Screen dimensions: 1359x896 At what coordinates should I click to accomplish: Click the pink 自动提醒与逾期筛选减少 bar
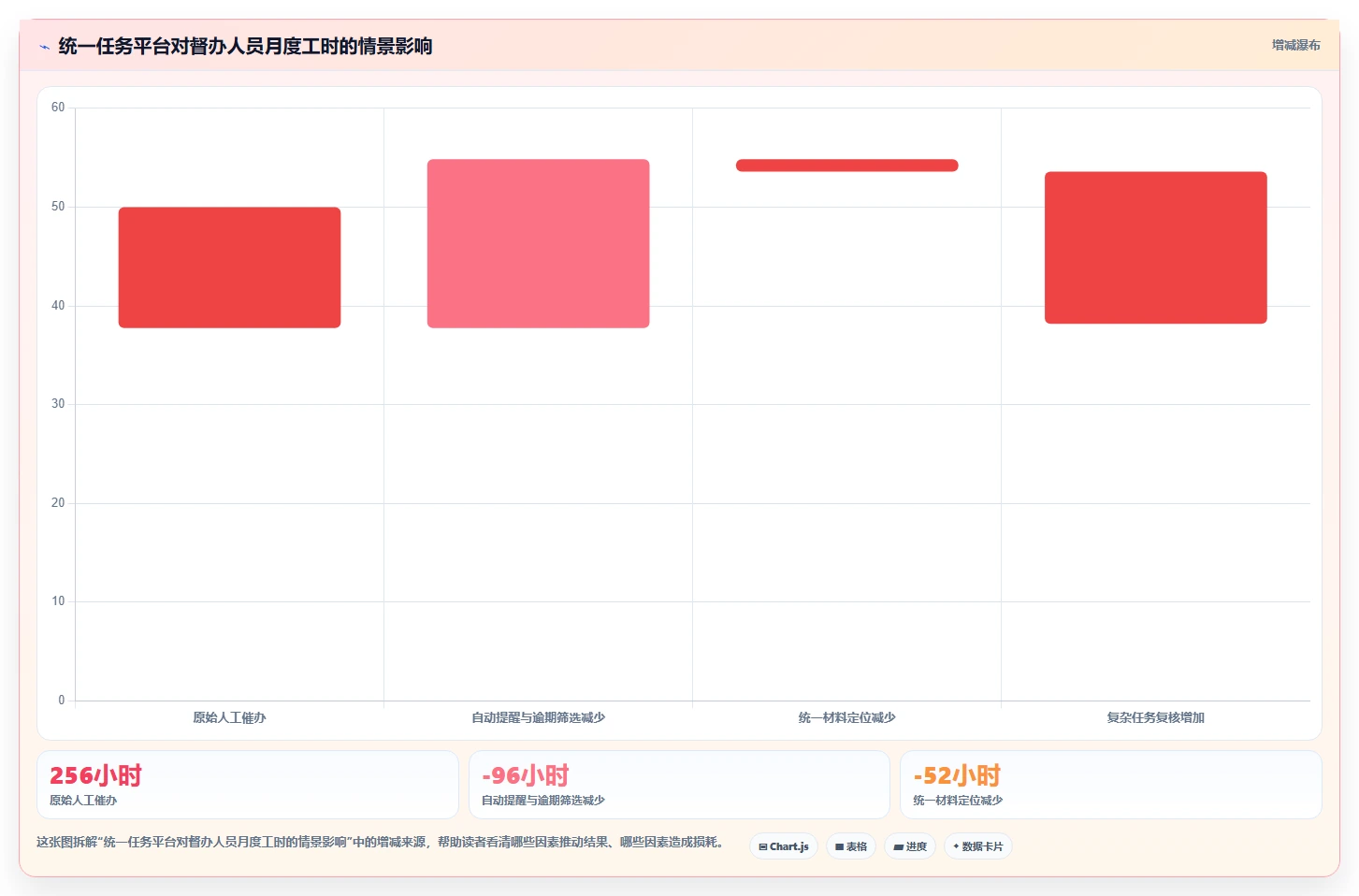pyautogui.click(x=538, y=243)
